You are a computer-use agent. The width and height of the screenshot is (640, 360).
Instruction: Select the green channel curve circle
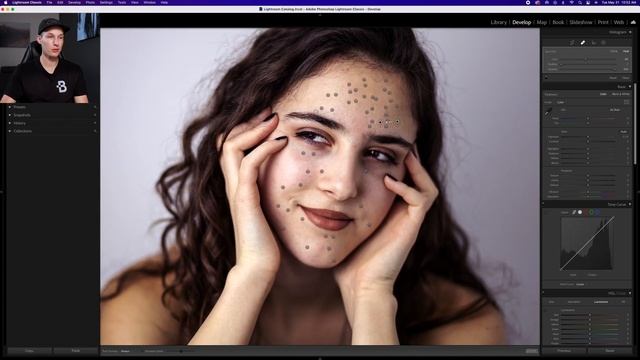(591, 212)
